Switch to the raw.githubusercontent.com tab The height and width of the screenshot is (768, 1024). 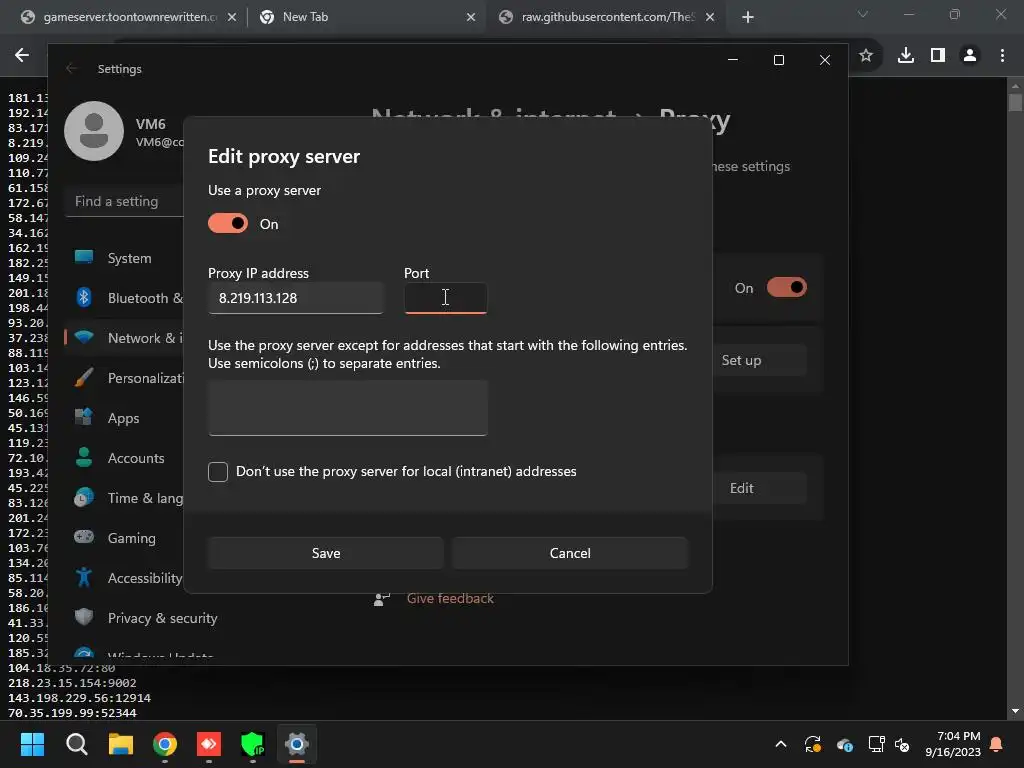(607, 17)
